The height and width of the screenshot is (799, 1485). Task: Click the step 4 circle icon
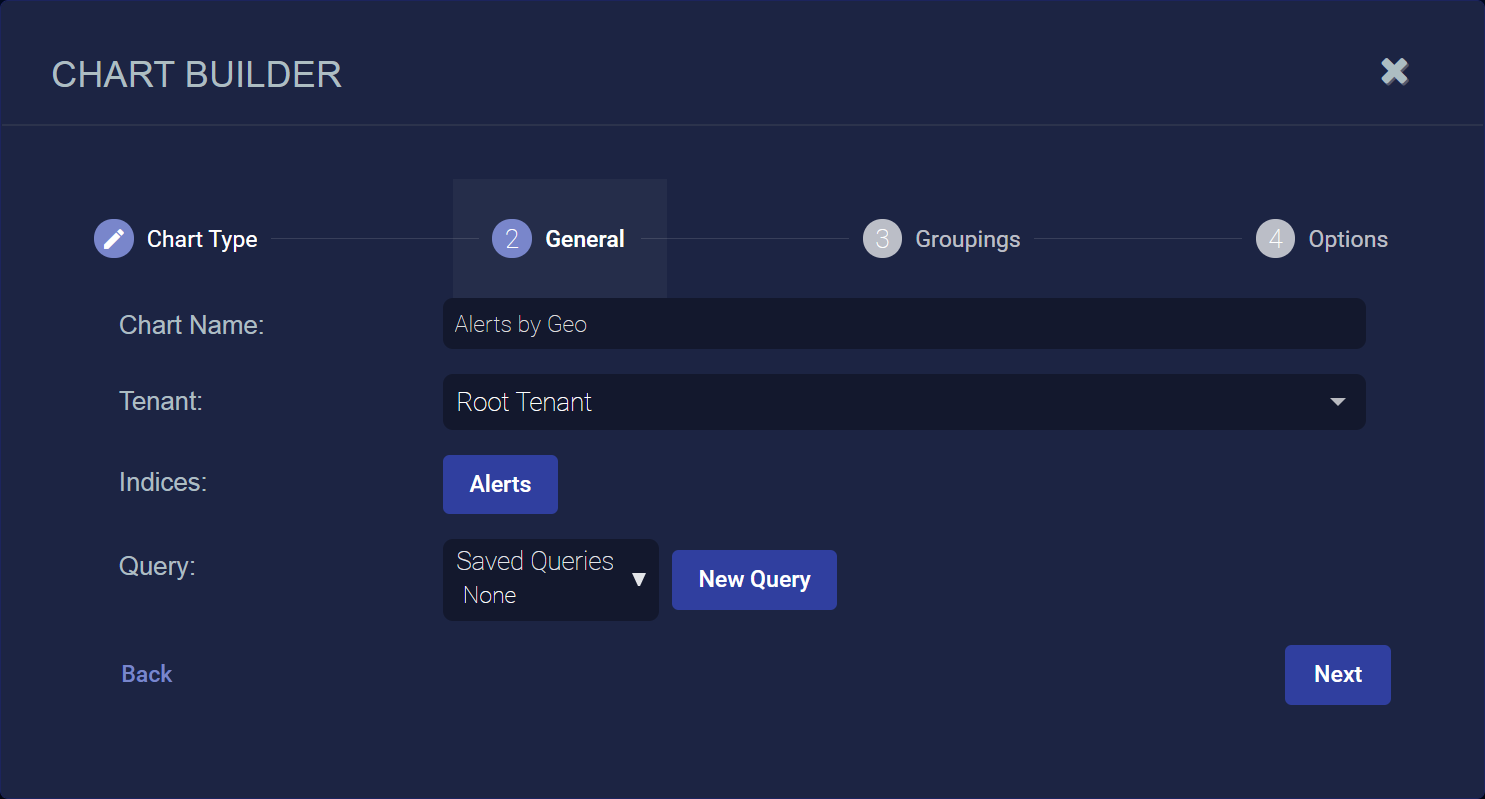(1275, 239)
